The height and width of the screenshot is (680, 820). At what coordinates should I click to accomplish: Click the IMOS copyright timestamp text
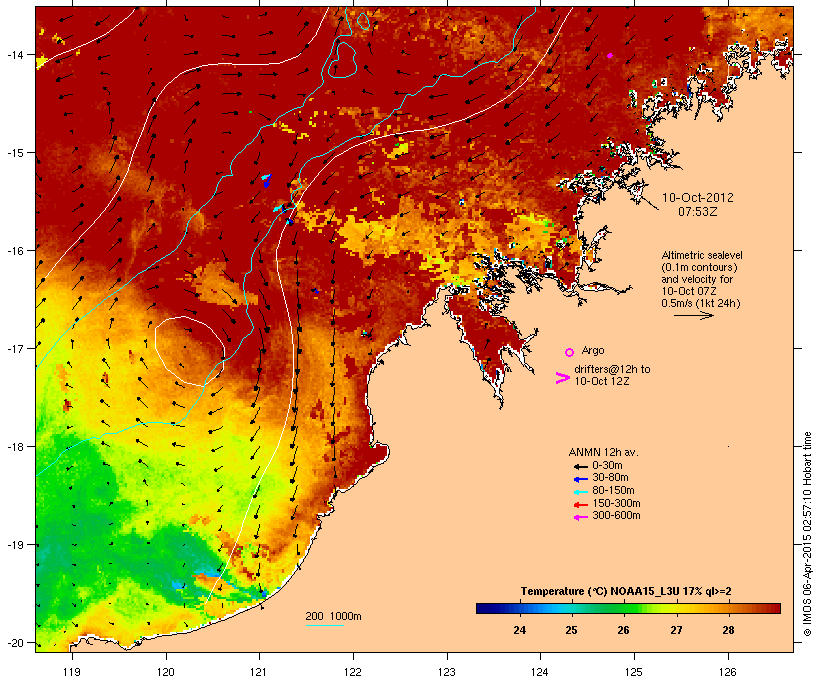click(x=807, y=534)
